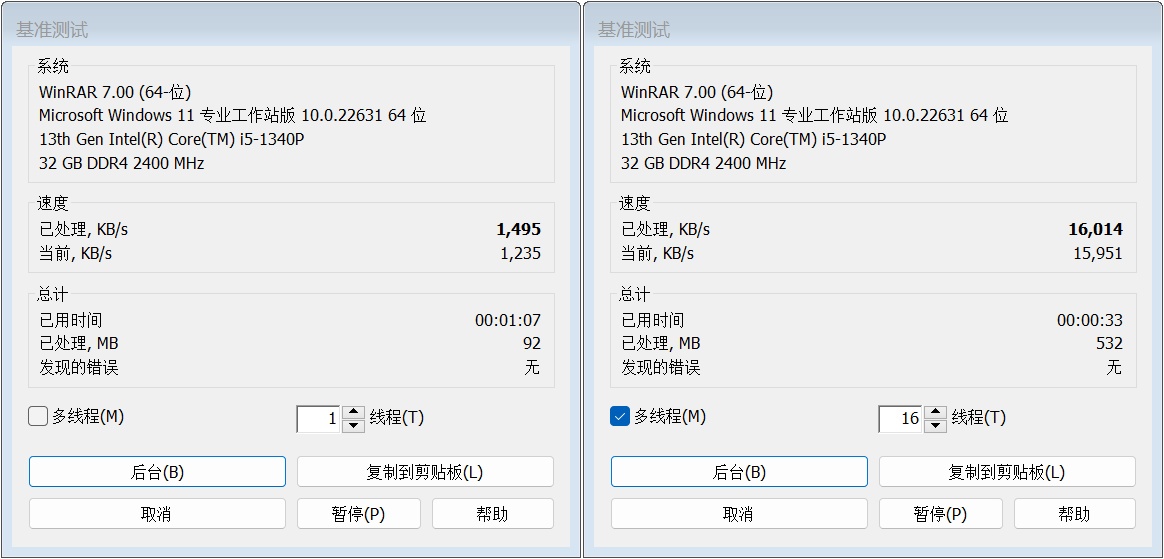Increase thread count above 1 with up arrow
The image size is (1164, 559).
(x=353, y=412)
